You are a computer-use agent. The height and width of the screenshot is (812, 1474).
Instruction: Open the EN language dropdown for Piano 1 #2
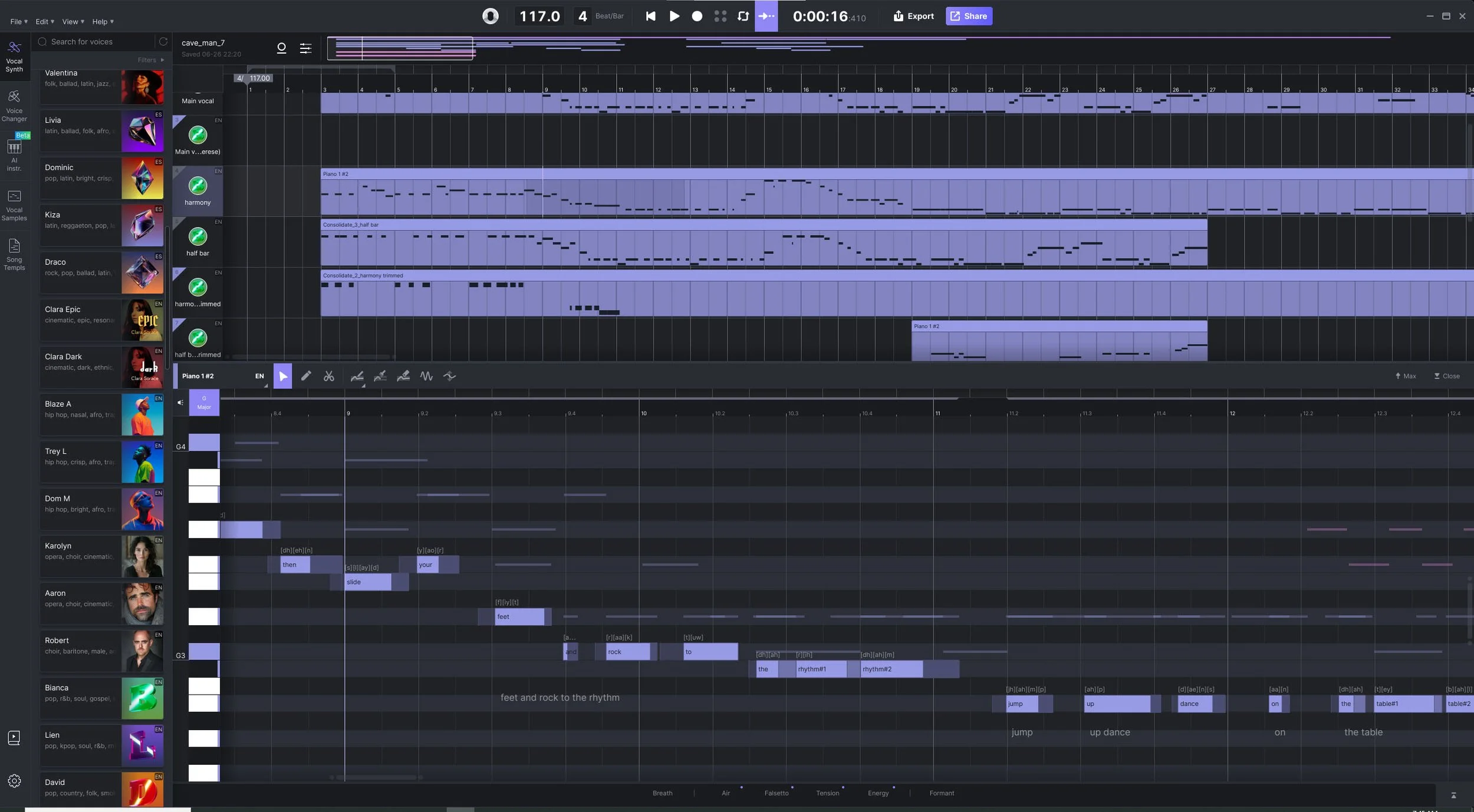pos(260,377)
